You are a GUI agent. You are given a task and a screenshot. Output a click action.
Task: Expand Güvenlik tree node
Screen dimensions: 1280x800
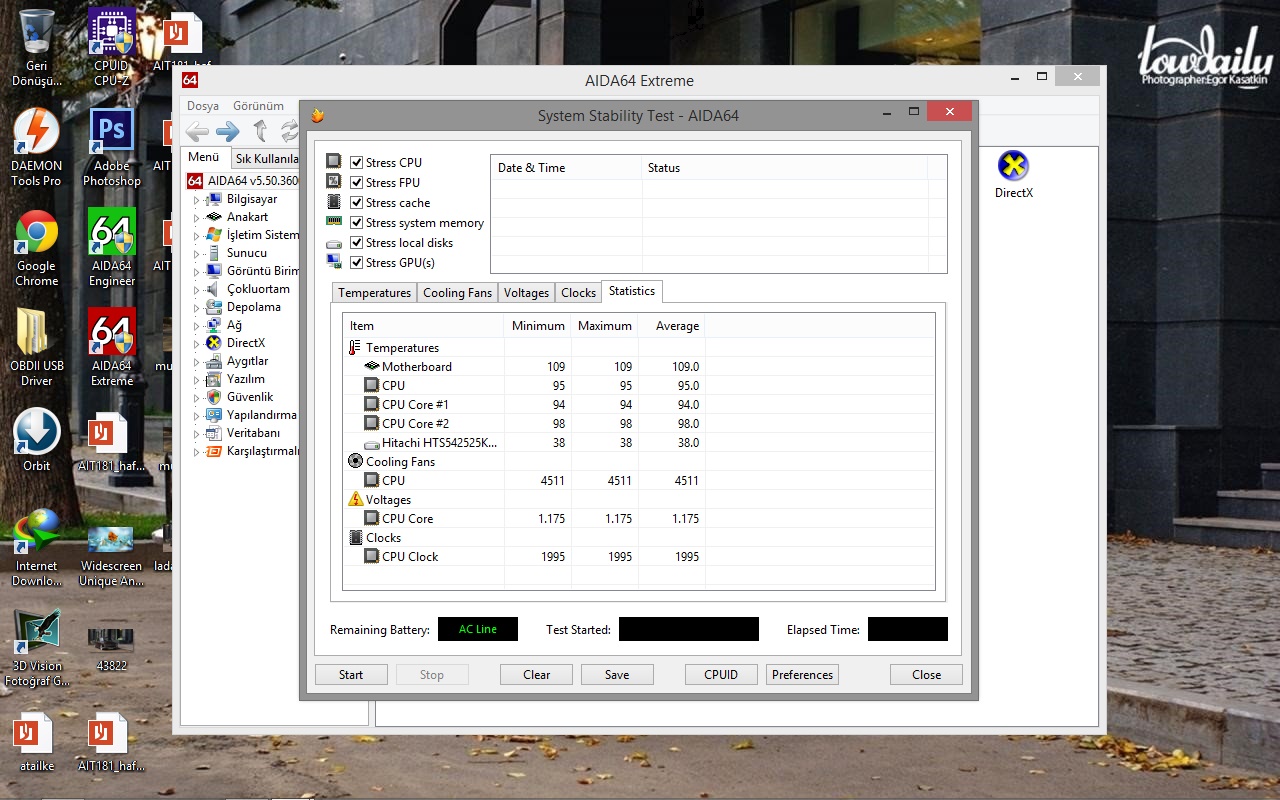point(196,397)
